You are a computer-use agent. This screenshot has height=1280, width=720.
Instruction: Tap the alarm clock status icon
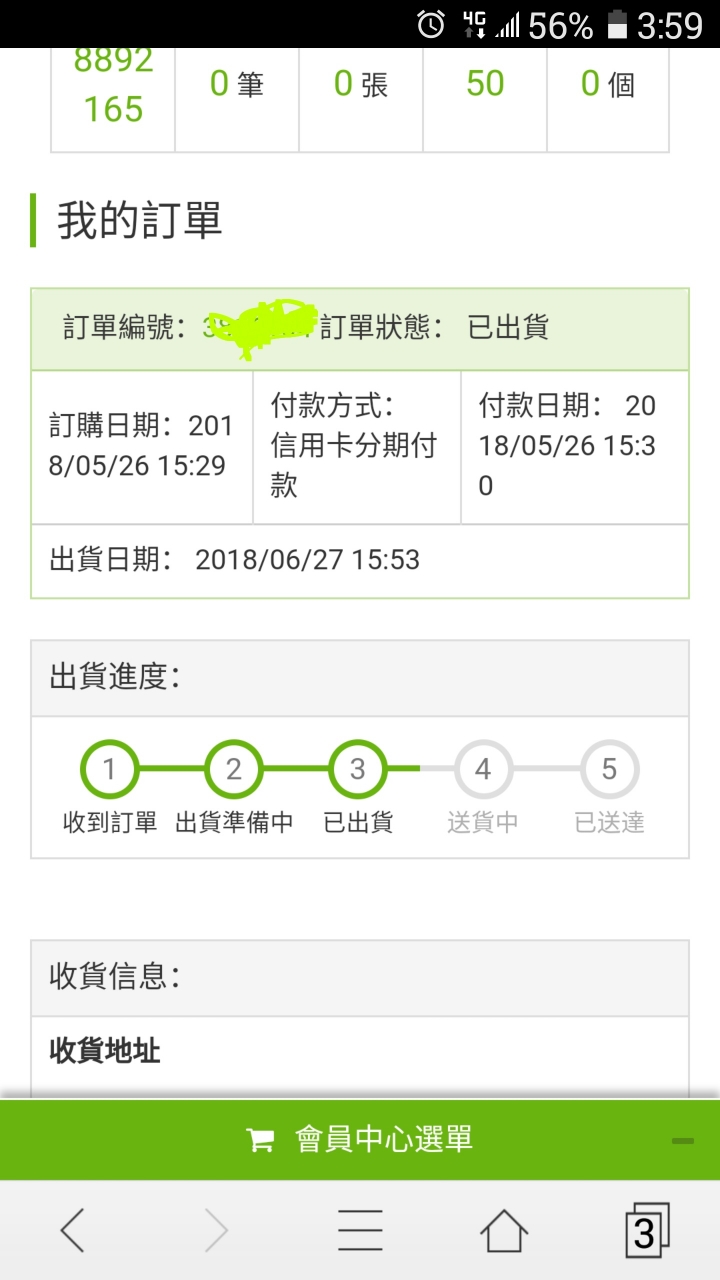pyautogui.click(x=431, y=24)
